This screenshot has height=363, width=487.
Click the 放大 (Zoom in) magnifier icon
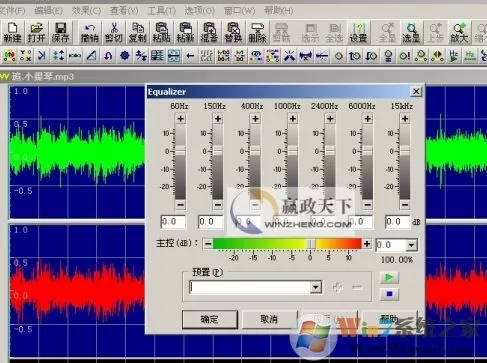tap(459, 33)
